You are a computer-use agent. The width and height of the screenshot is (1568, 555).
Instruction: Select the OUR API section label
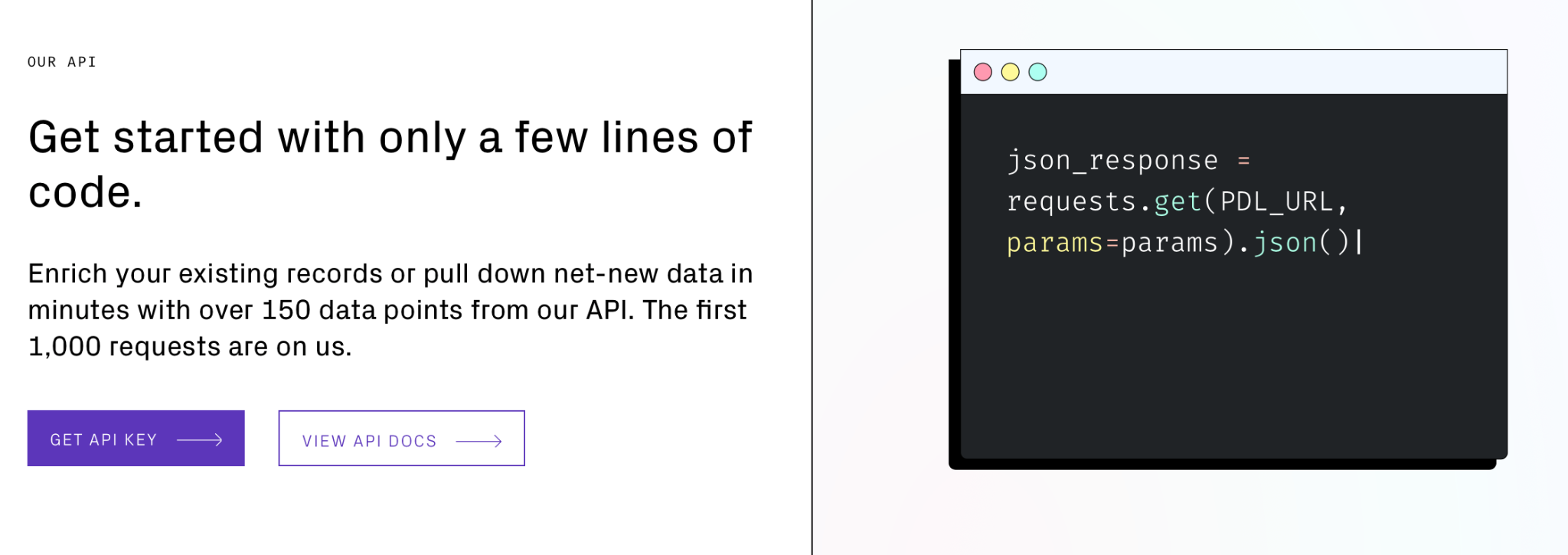(62, 62)
